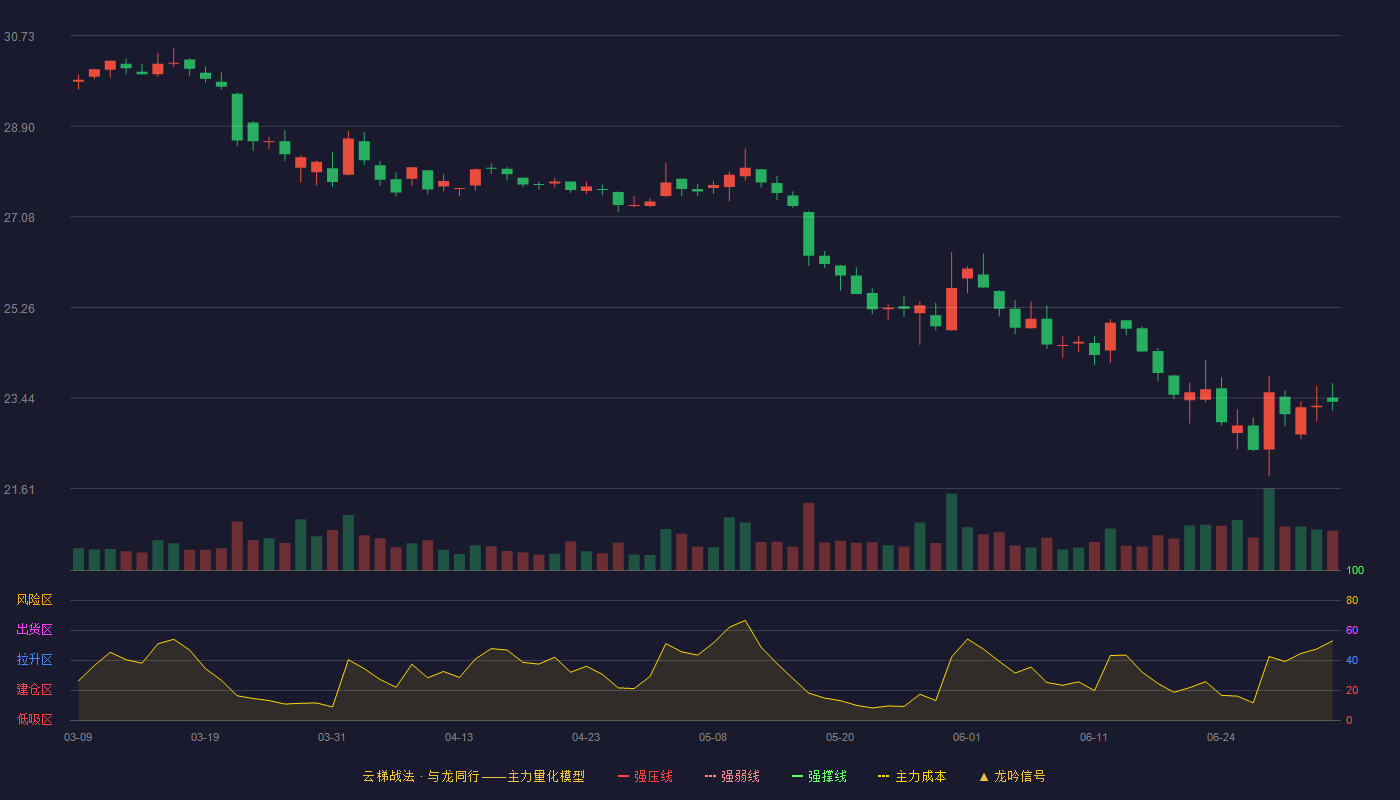Select the 21.61 price axis label
Screen dimensions: 1400x800
[x=19, y=489]
